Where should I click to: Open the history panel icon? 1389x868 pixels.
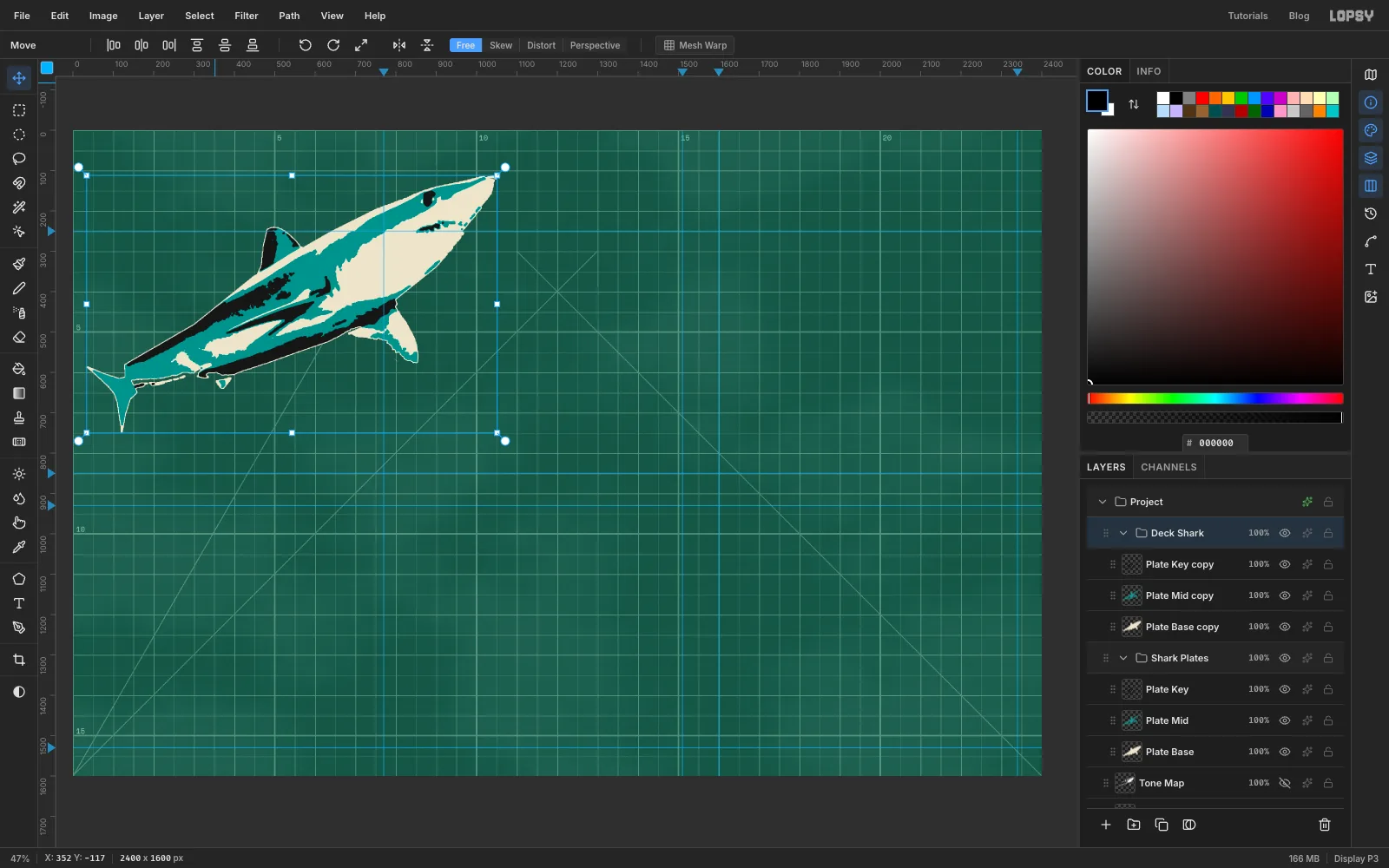click(1371, 214)
